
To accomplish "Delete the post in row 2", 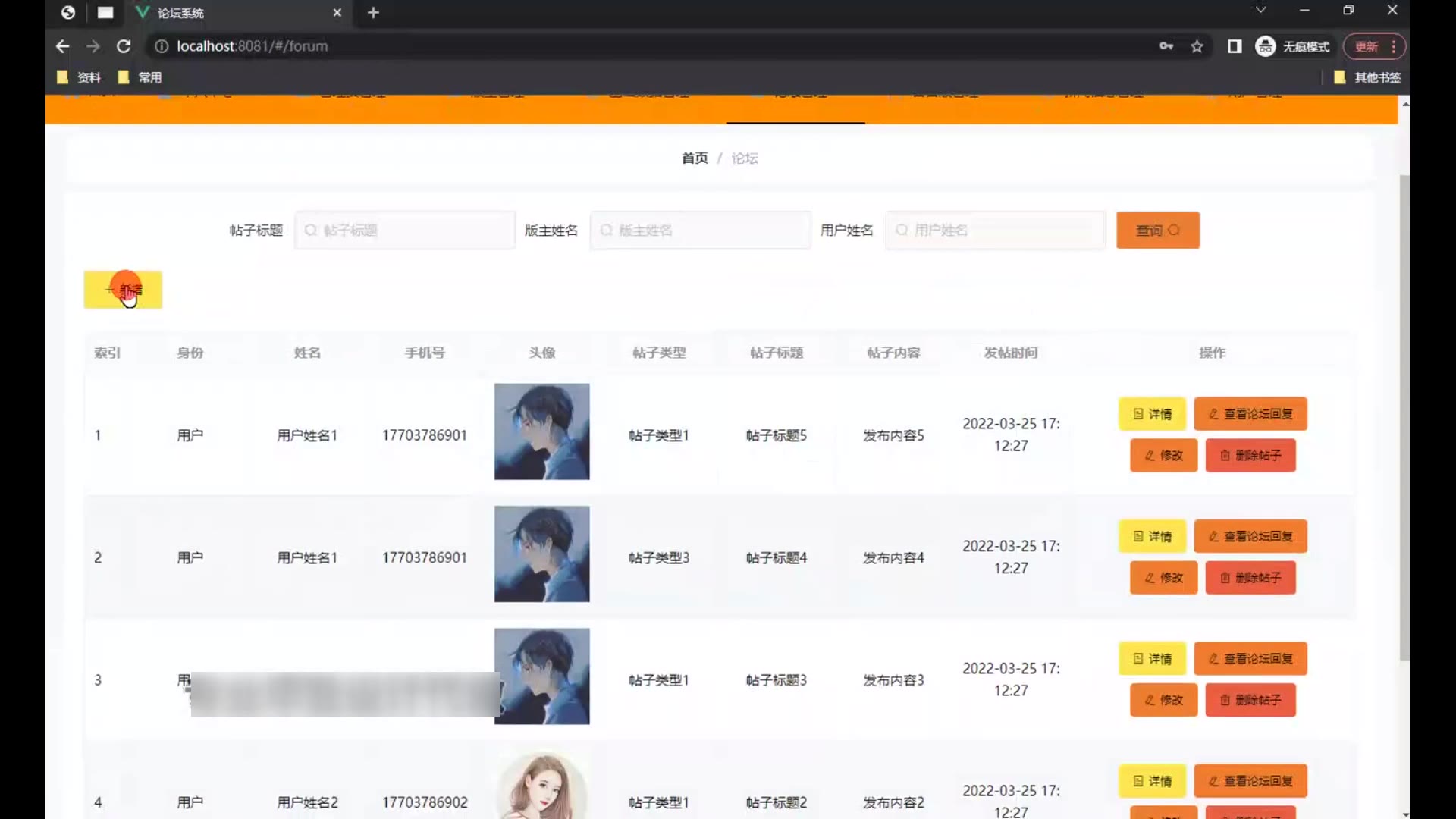I will point(1250,578).
